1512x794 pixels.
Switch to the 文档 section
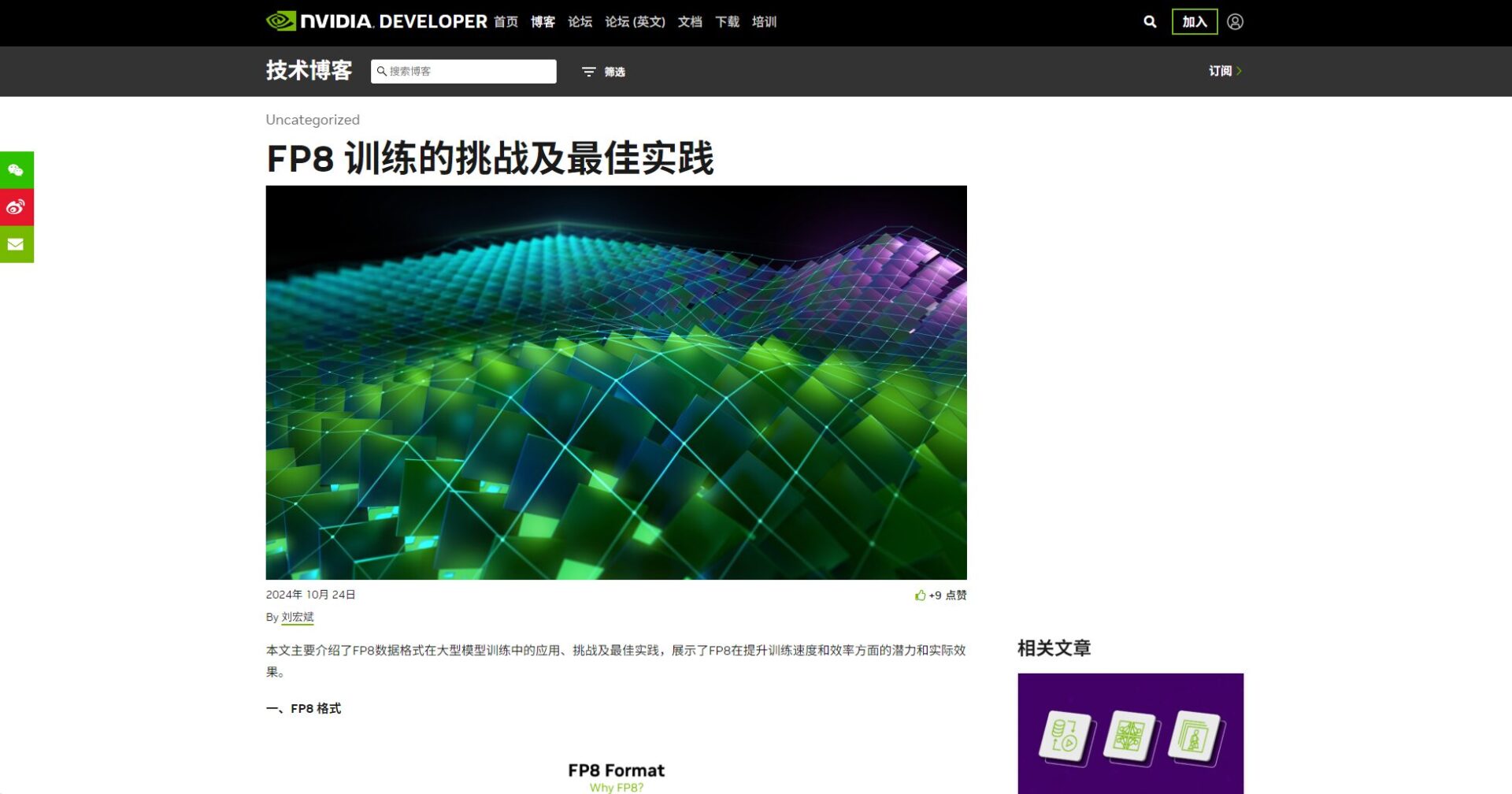pyautogui.click(x=689, y=22)
